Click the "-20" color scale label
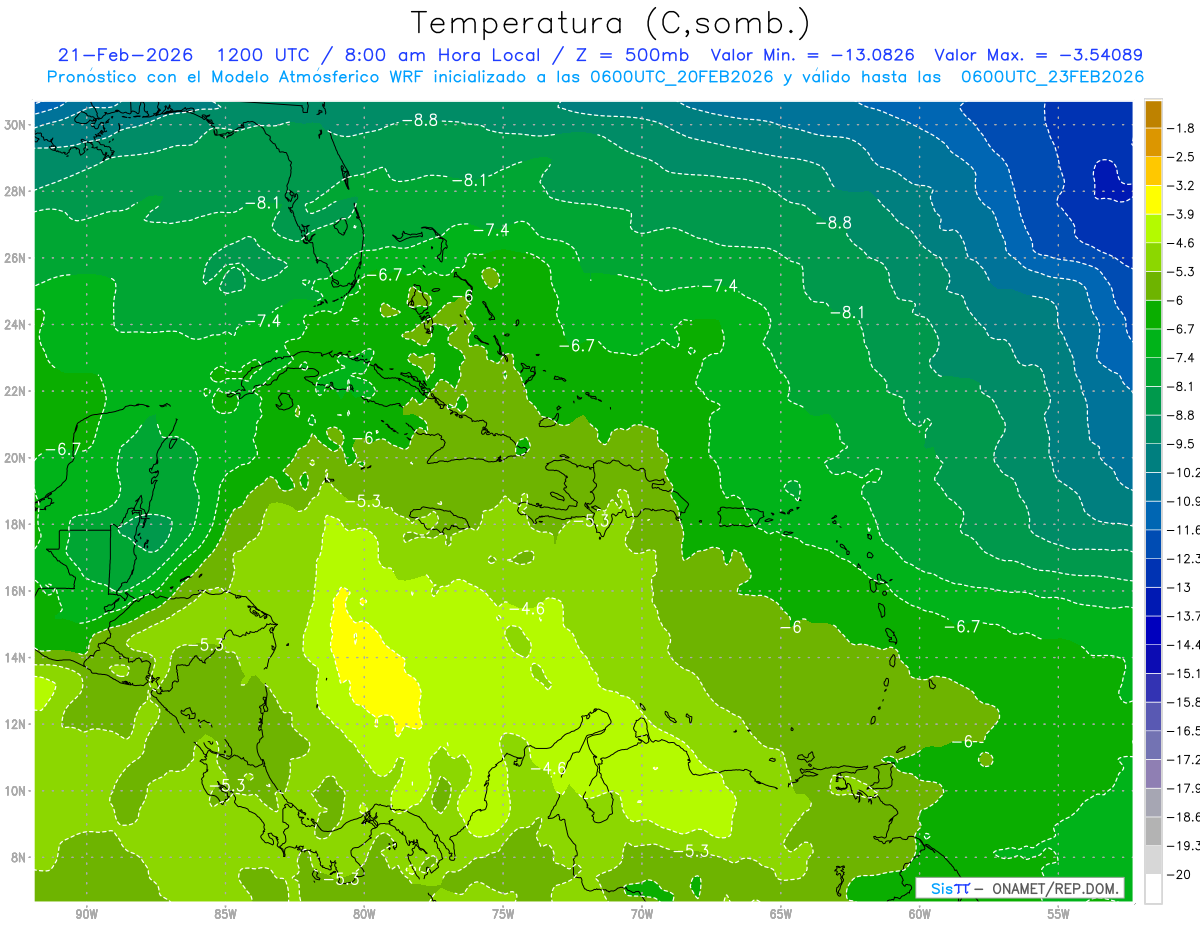This screenshot has height=927, width=1200. pos(1181,874)
